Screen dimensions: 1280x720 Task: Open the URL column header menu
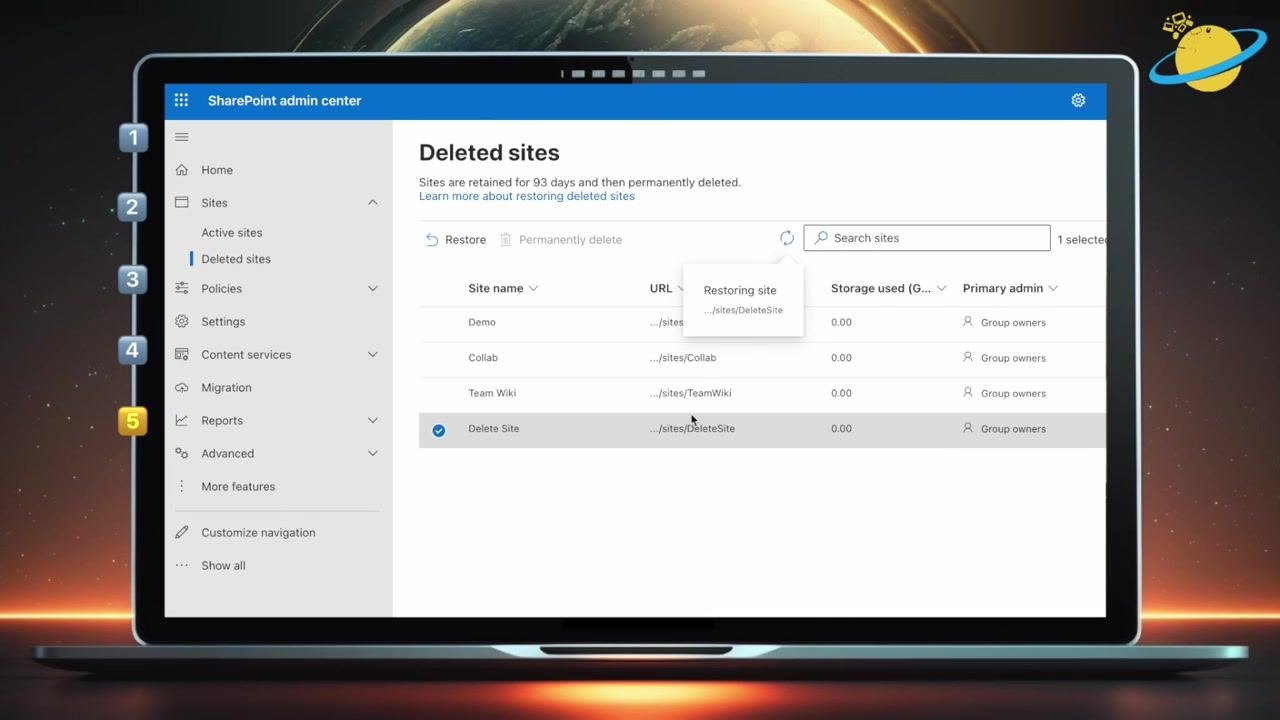click(x=666, y=289)
